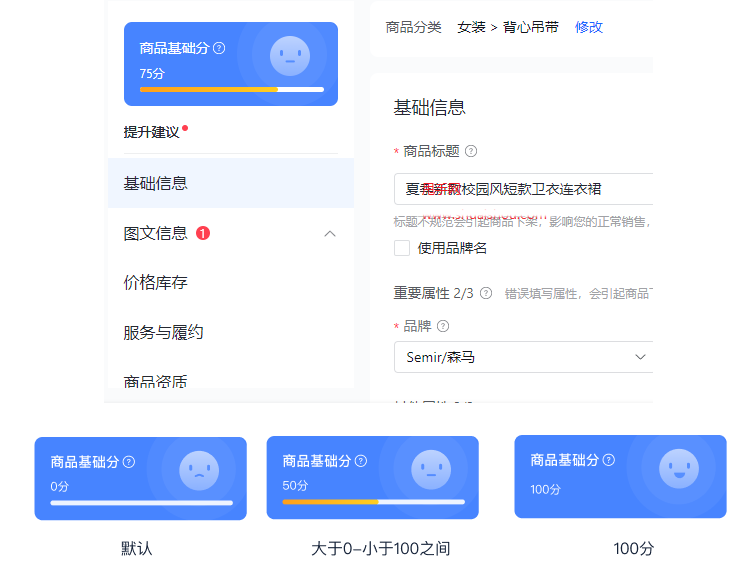Click the help icon in the 100分 score card
The width and height of the screenshot is (749, 571).
tap(609, 460)
